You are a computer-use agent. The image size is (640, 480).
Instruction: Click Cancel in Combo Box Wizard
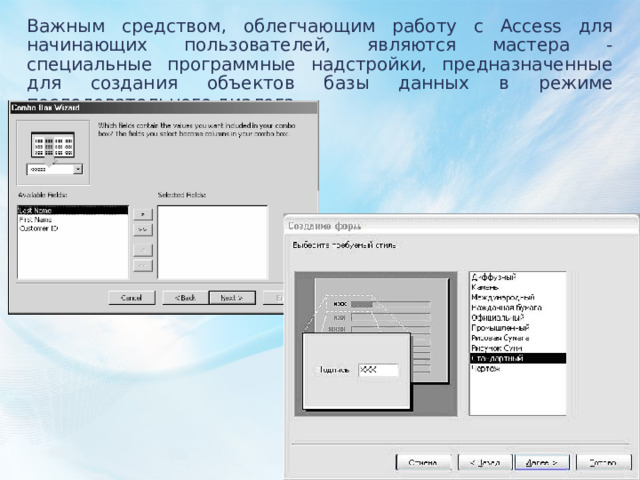tap(132, 298)
